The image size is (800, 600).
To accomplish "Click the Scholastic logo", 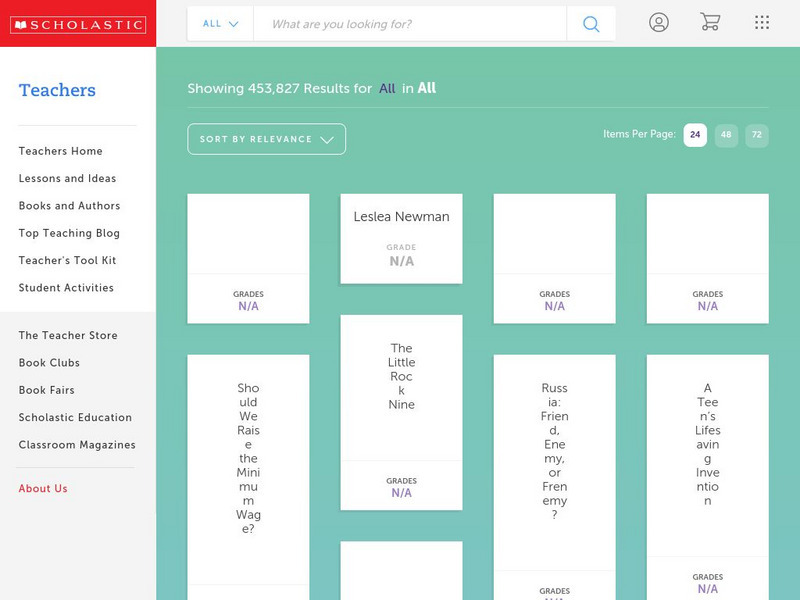I will 78,24.
